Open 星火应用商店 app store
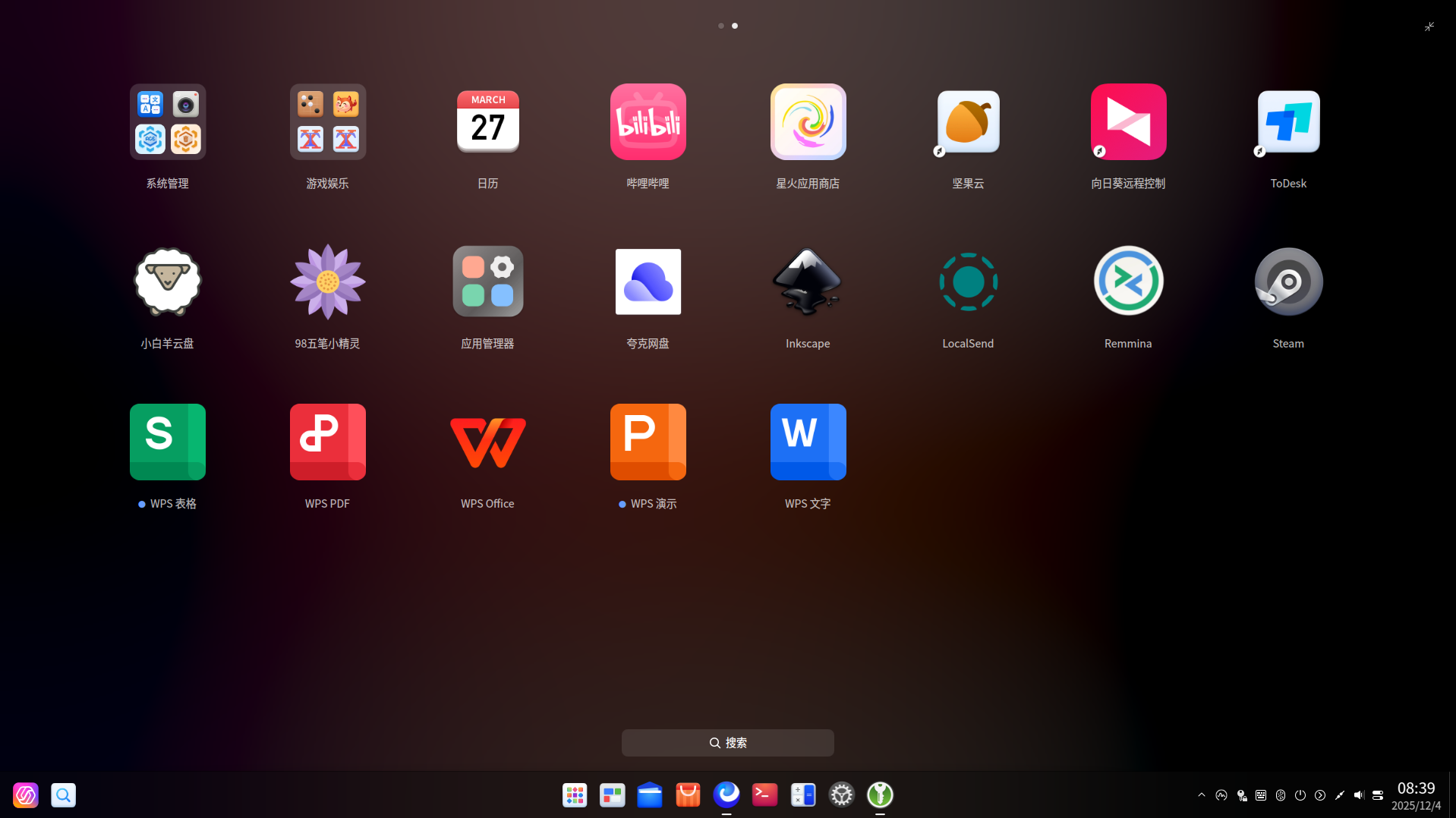This screenshot has height=818, width=1456. click(x=808, y=121)
